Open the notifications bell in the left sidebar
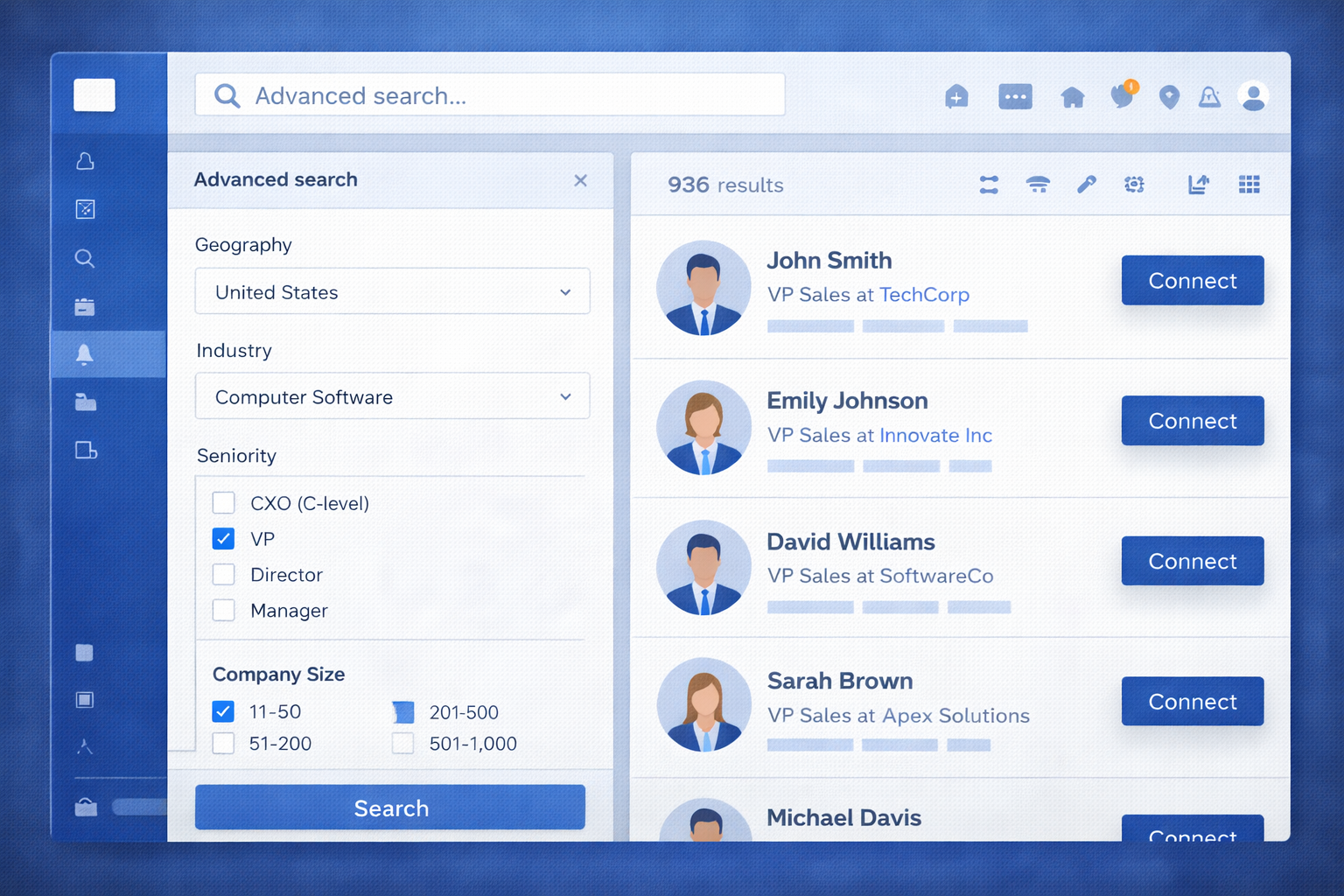The image size is (1344, 896). (84, 354)
